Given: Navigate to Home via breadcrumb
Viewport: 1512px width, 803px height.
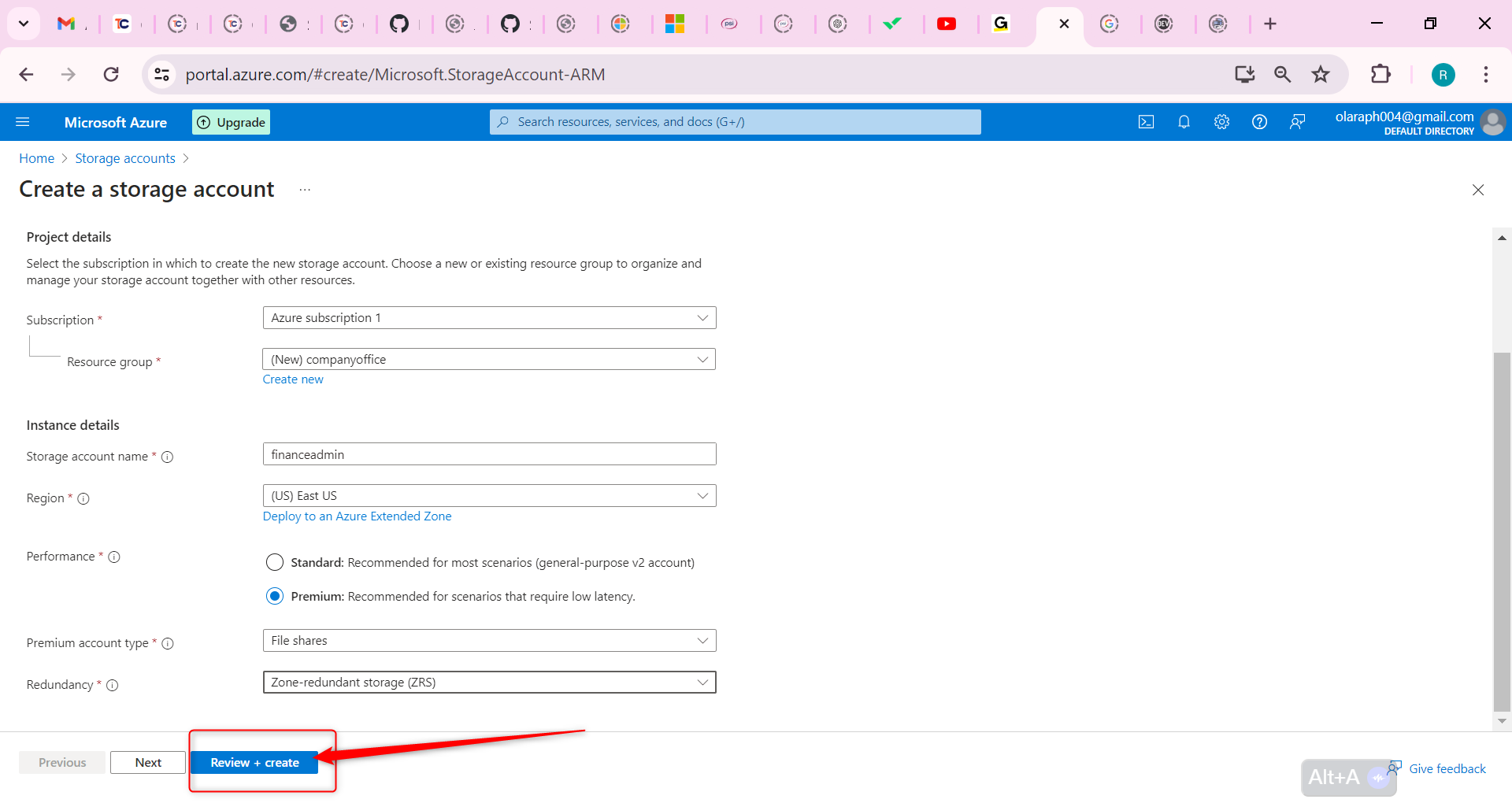Looking at the screenshot, I should 36,158.
